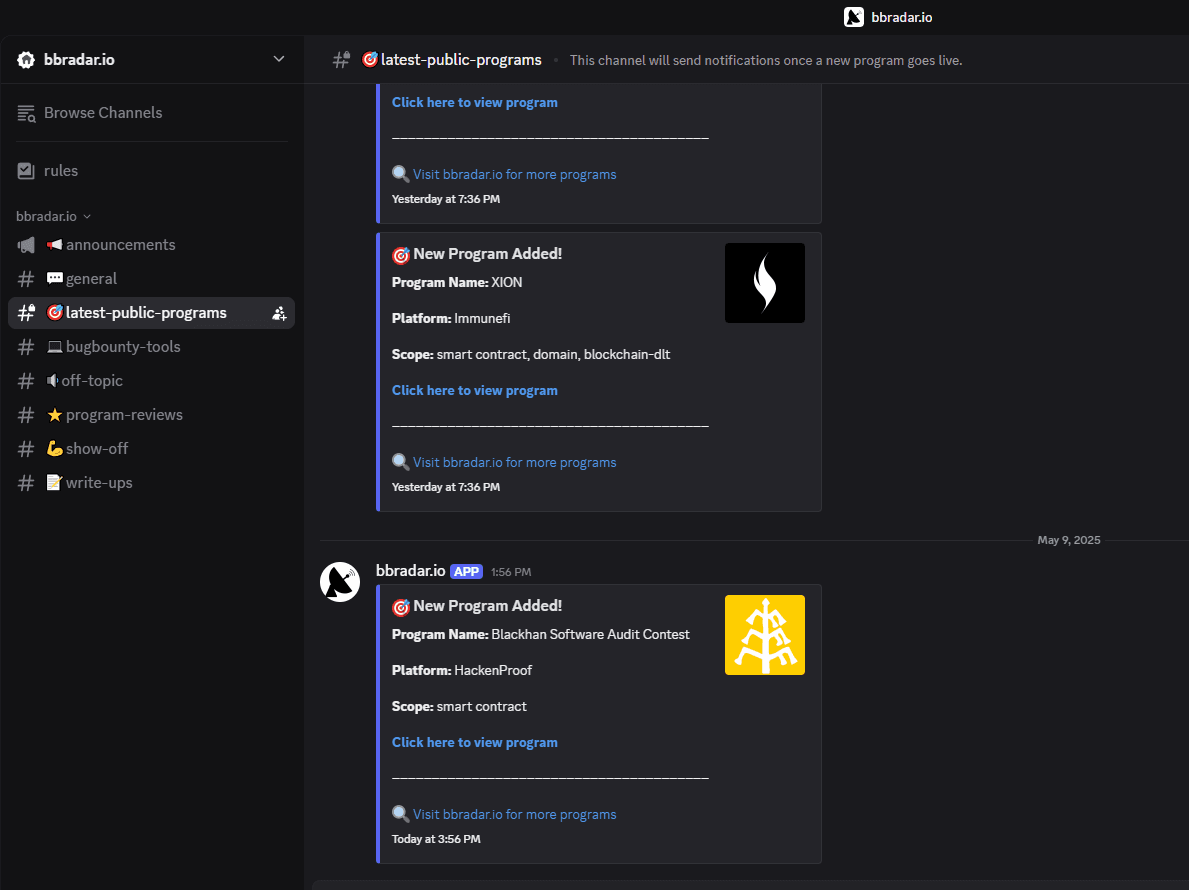Open the general channel

coord(91,278)
